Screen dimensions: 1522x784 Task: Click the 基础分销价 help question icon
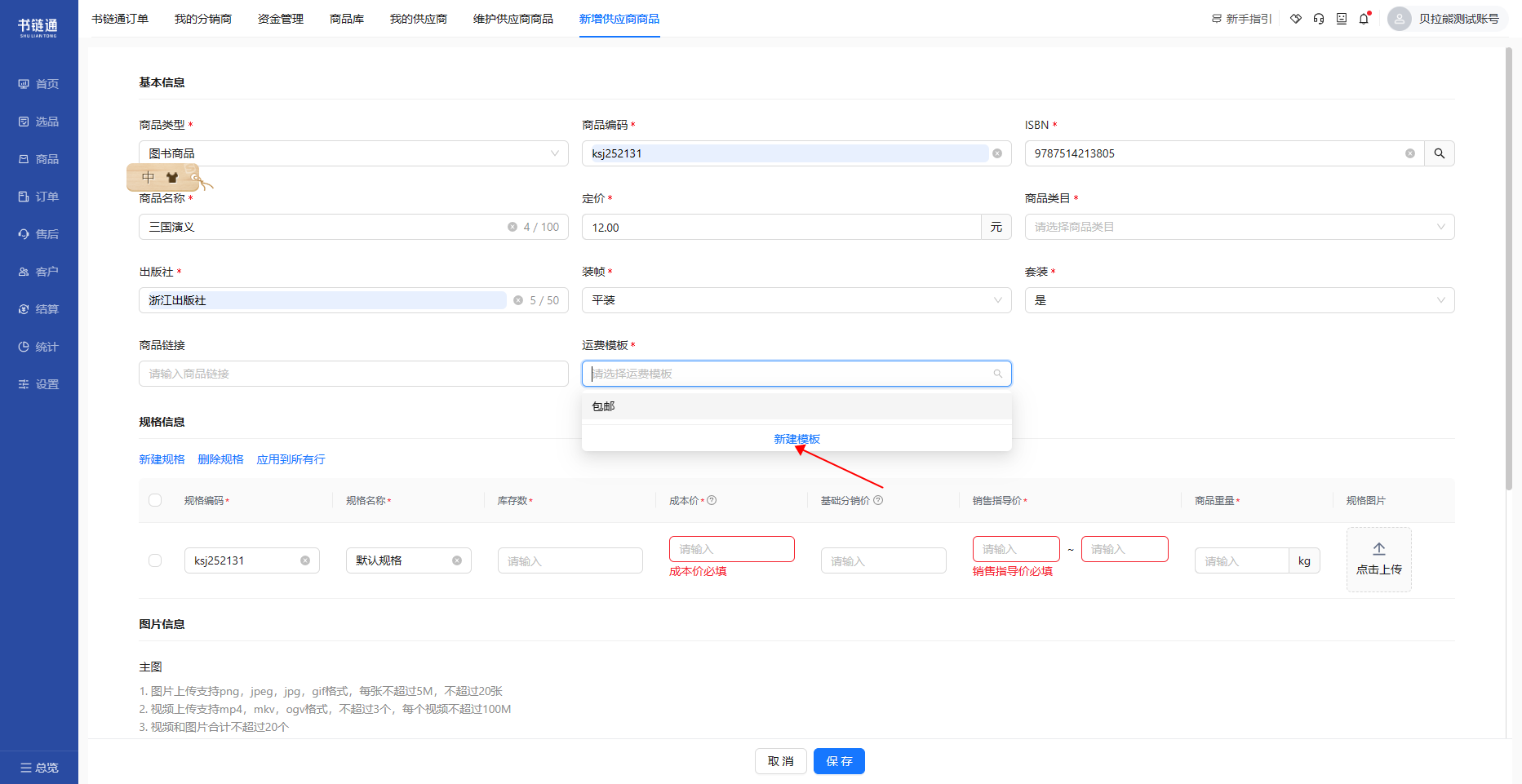click(x=878, y=500)
